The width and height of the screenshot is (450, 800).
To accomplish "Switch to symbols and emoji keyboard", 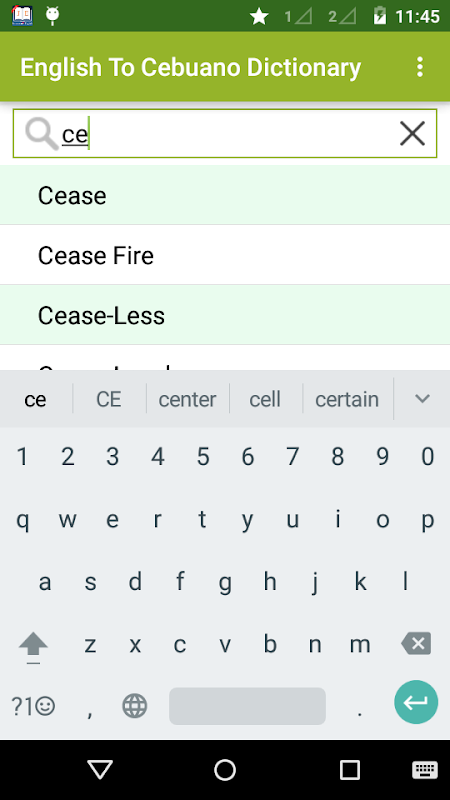I will click(33, 706).
